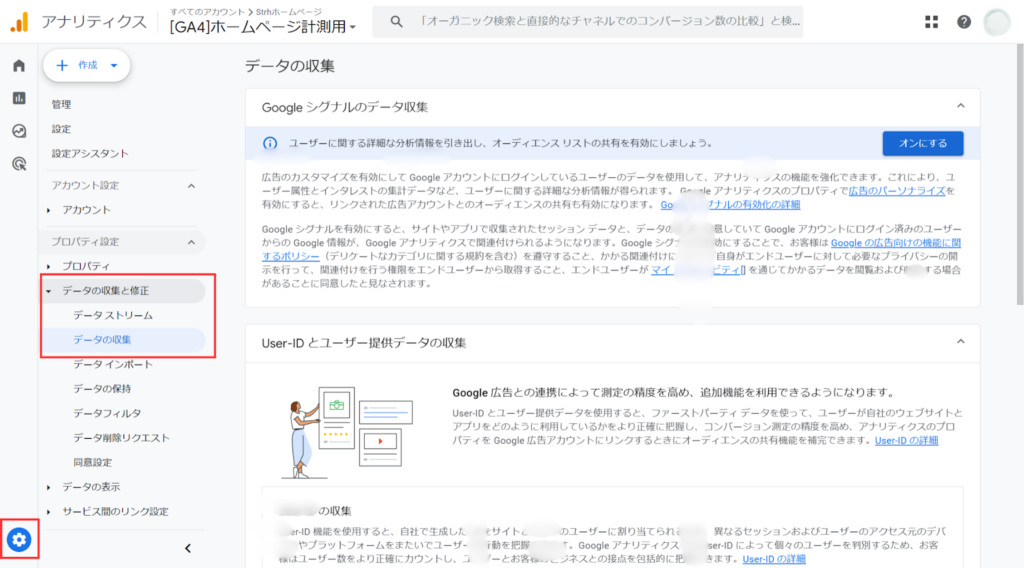Collapse データの収集と修正 tree item
The width and height of the screenshot is (1024, 568).
(x=49, y=291)
